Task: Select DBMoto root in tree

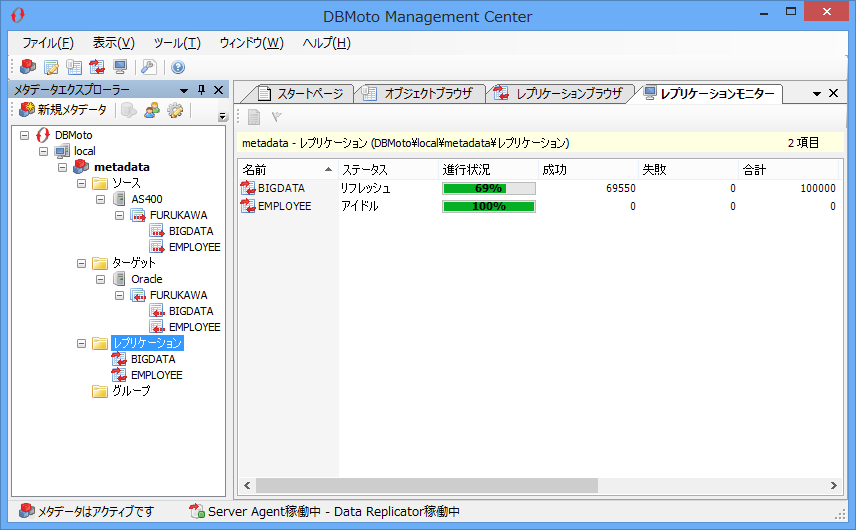Action: click(x=73, y=135)
